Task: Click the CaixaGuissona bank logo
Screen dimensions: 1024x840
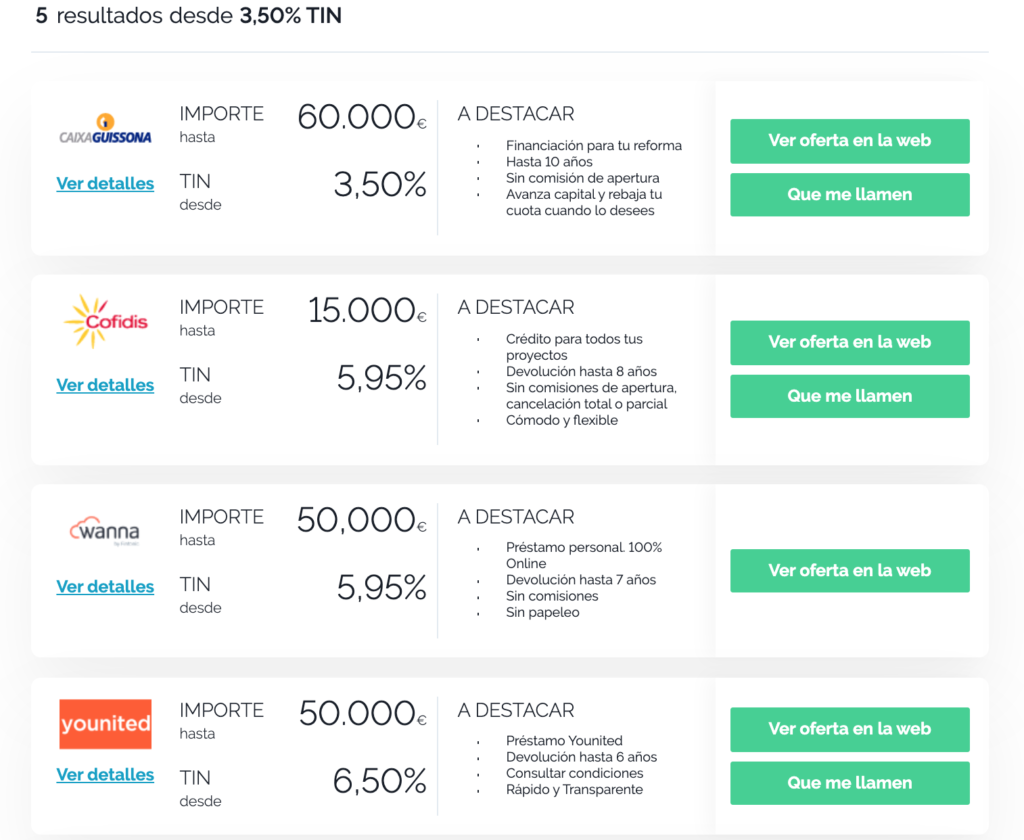Action: (105, 129)
